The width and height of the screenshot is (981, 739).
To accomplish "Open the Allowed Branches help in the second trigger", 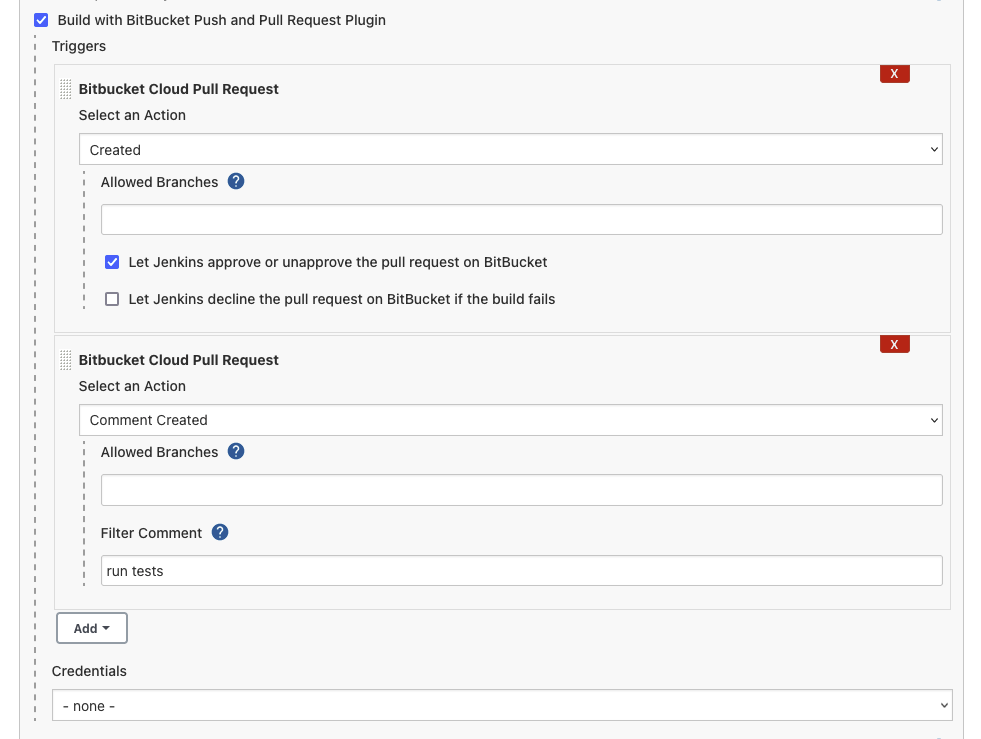I will (x=236, y=452).
